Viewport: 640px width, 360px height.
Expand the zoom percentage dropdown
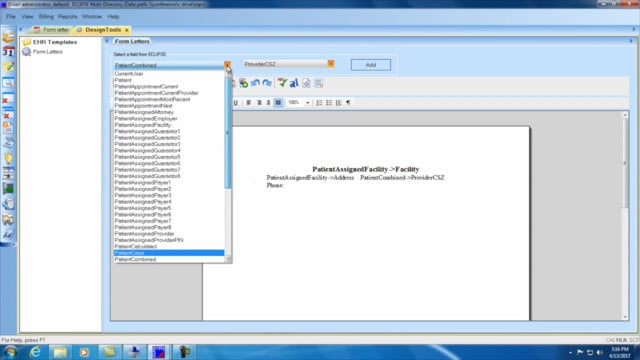(x=307, y=102)
